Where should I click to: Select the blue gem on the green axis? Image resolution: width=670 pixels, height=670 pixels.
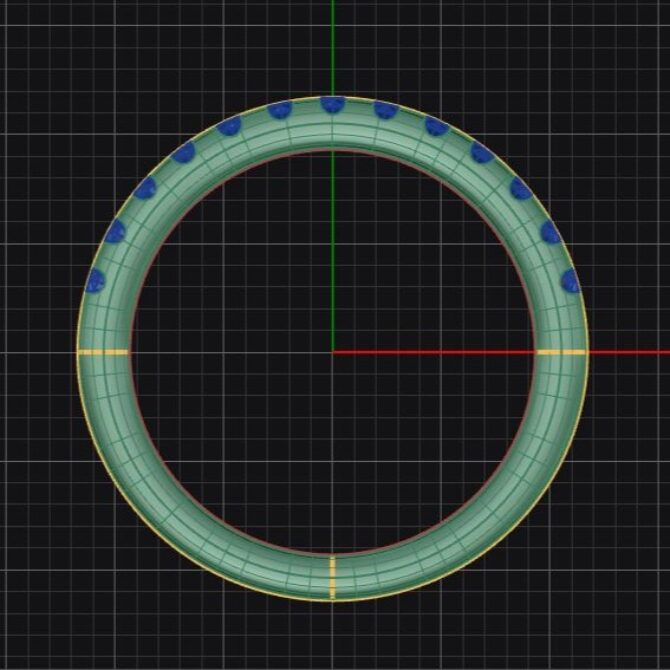[x=333, y=105]
